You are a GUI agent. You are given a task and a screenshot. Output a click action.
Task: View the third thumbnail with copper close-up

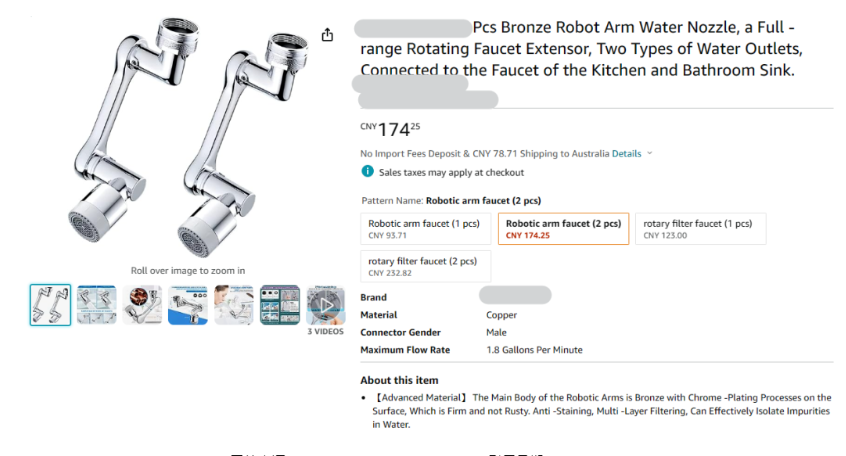pos(142,305)
